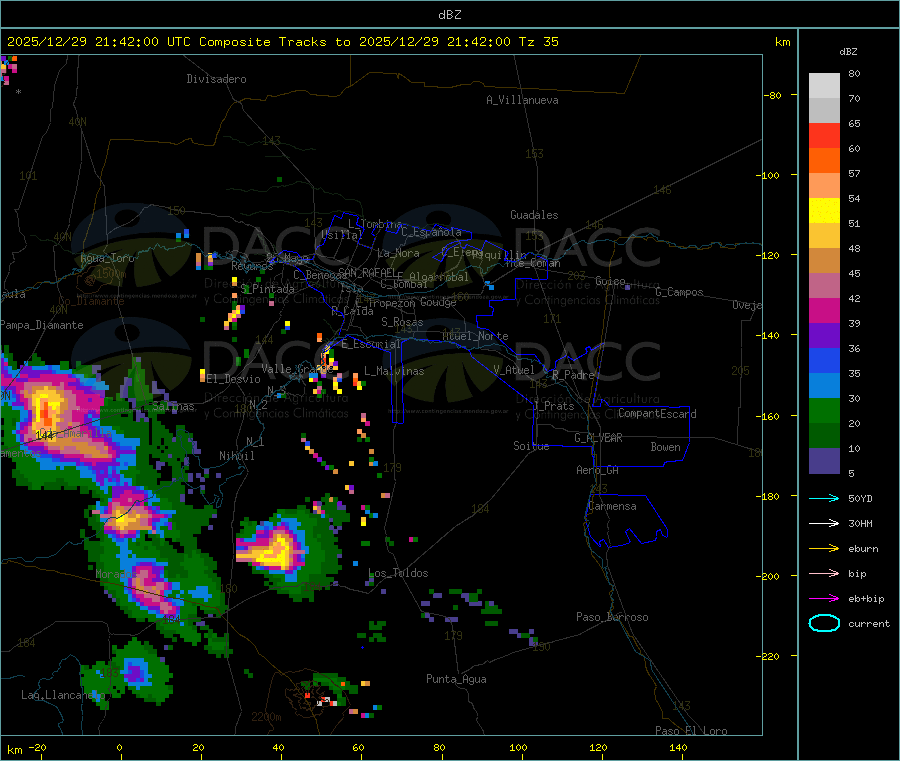Select the light gray 70-80 dBZ swatch
The height and width of the screenshot is (761, 900).
point(824,86)
